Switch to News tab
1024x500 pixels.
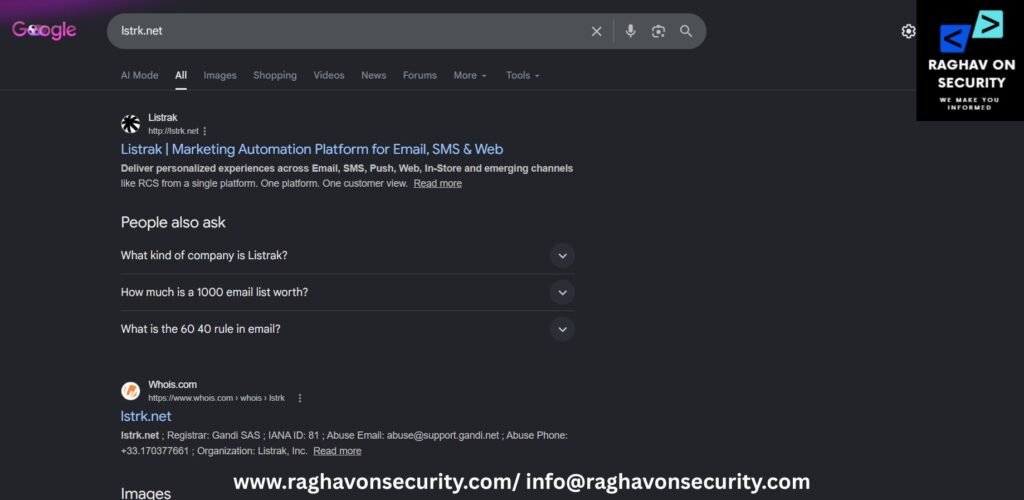click(x=374, y=75)
